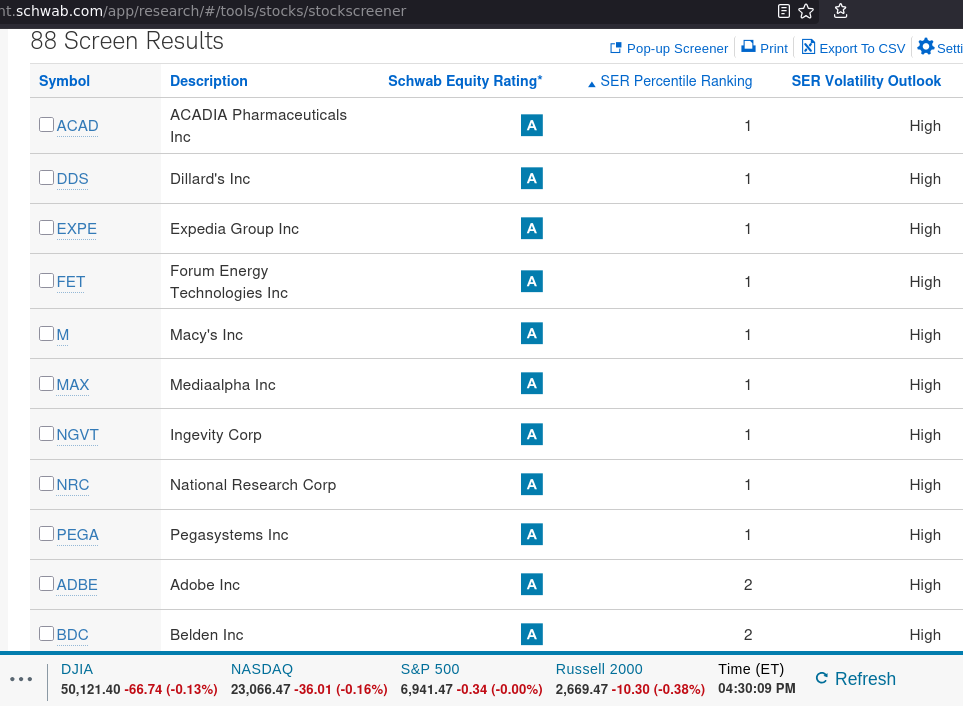Click the A rating badge for PEGA
Screen dimensions: 963x706
532,534
